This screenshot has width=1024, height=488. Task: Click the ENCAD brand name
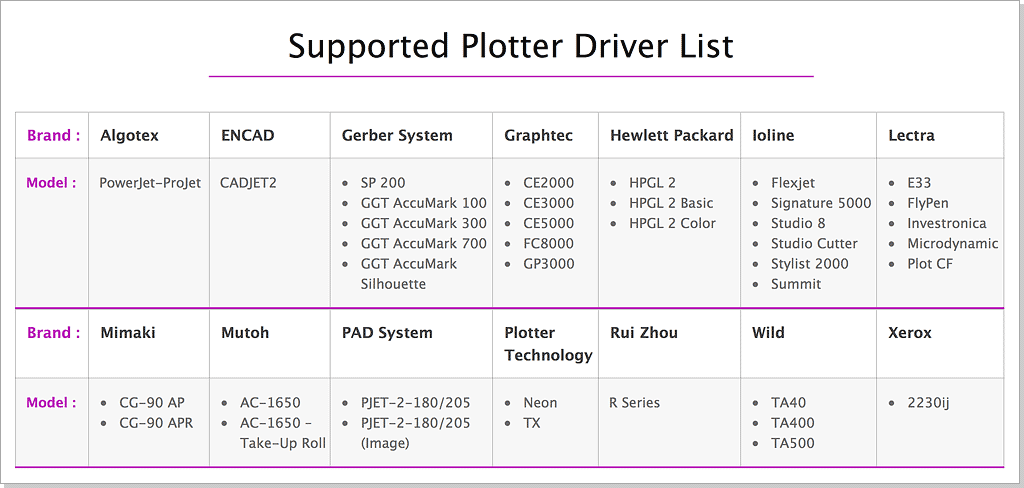click(247, 136)
